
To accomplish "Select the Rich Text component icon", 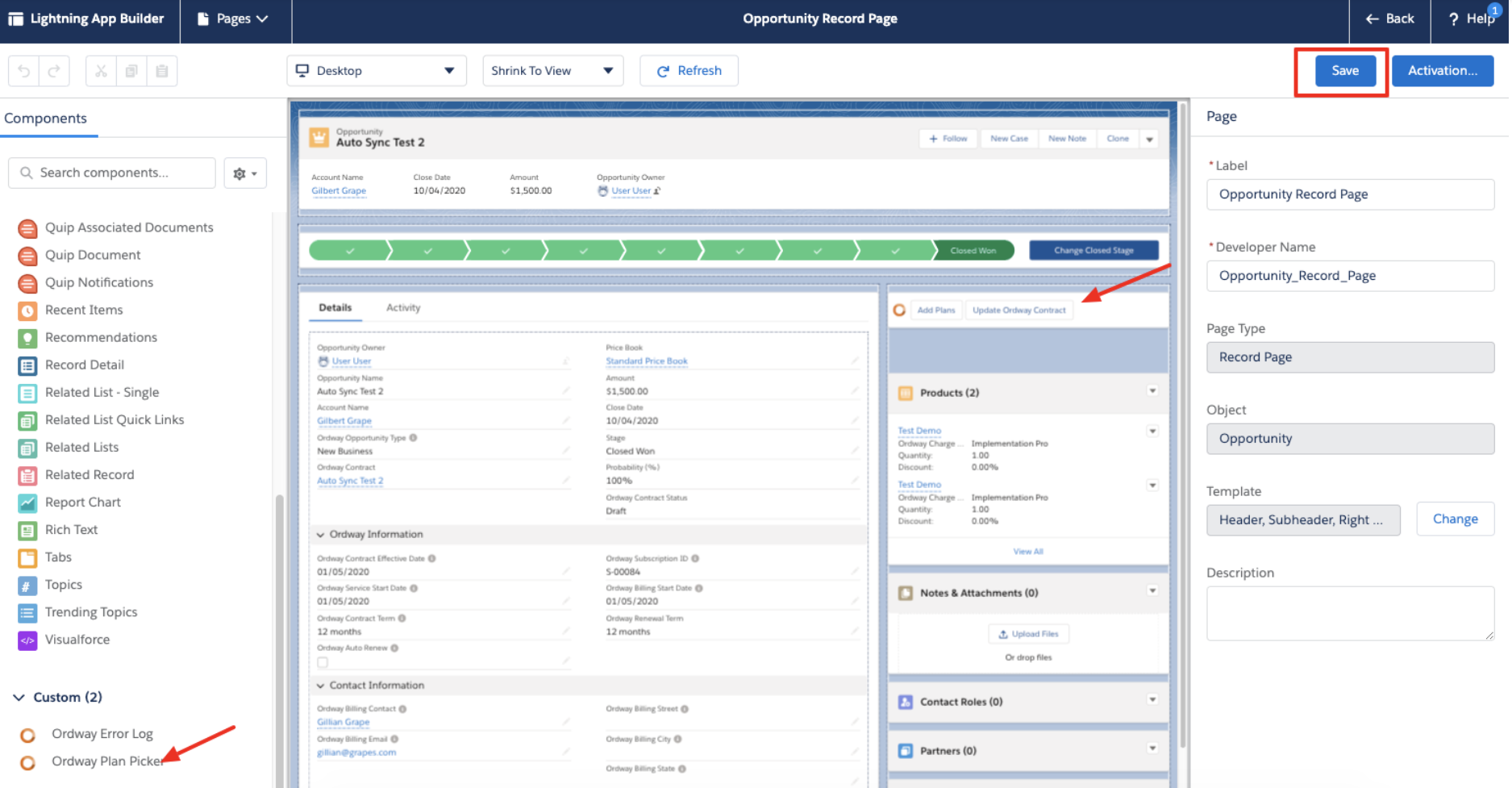I will 27,530.
